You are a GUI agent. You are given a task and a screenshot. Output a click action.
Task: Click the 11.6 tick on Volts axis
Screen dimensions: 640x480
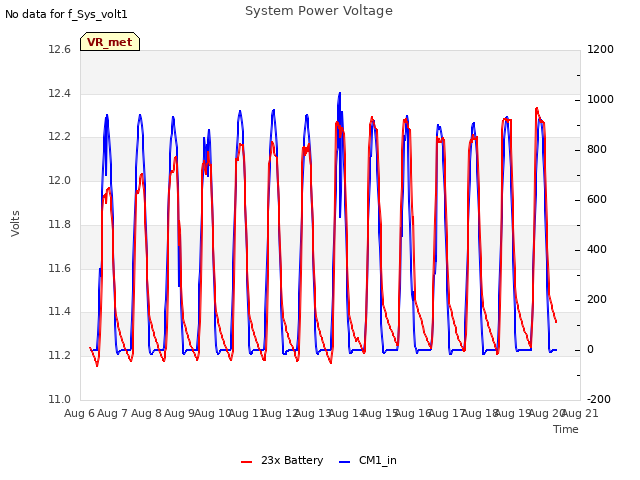point(60,269)
